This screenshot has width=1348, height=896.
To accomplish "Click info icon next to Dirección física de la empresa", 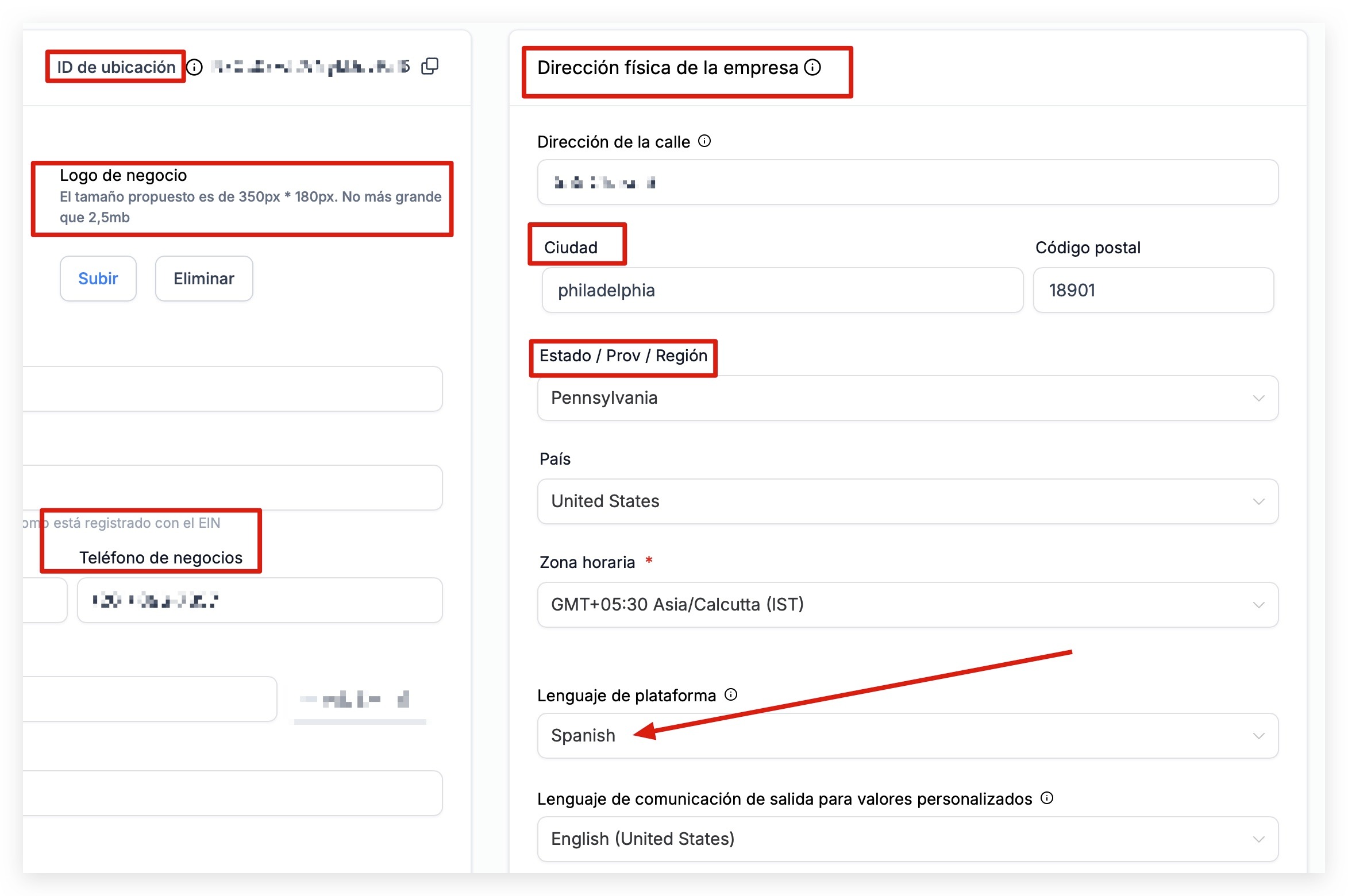I will pyautogui.click(x=812, y=67).
